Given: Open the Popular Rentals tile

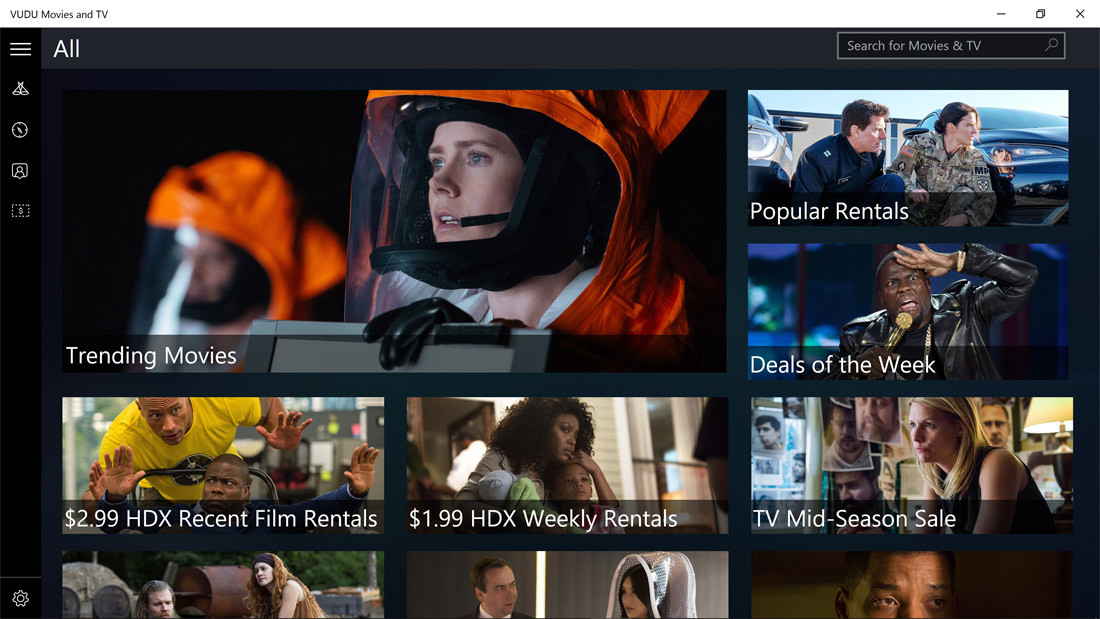Looking at the screenshot, I should point(908,157).
